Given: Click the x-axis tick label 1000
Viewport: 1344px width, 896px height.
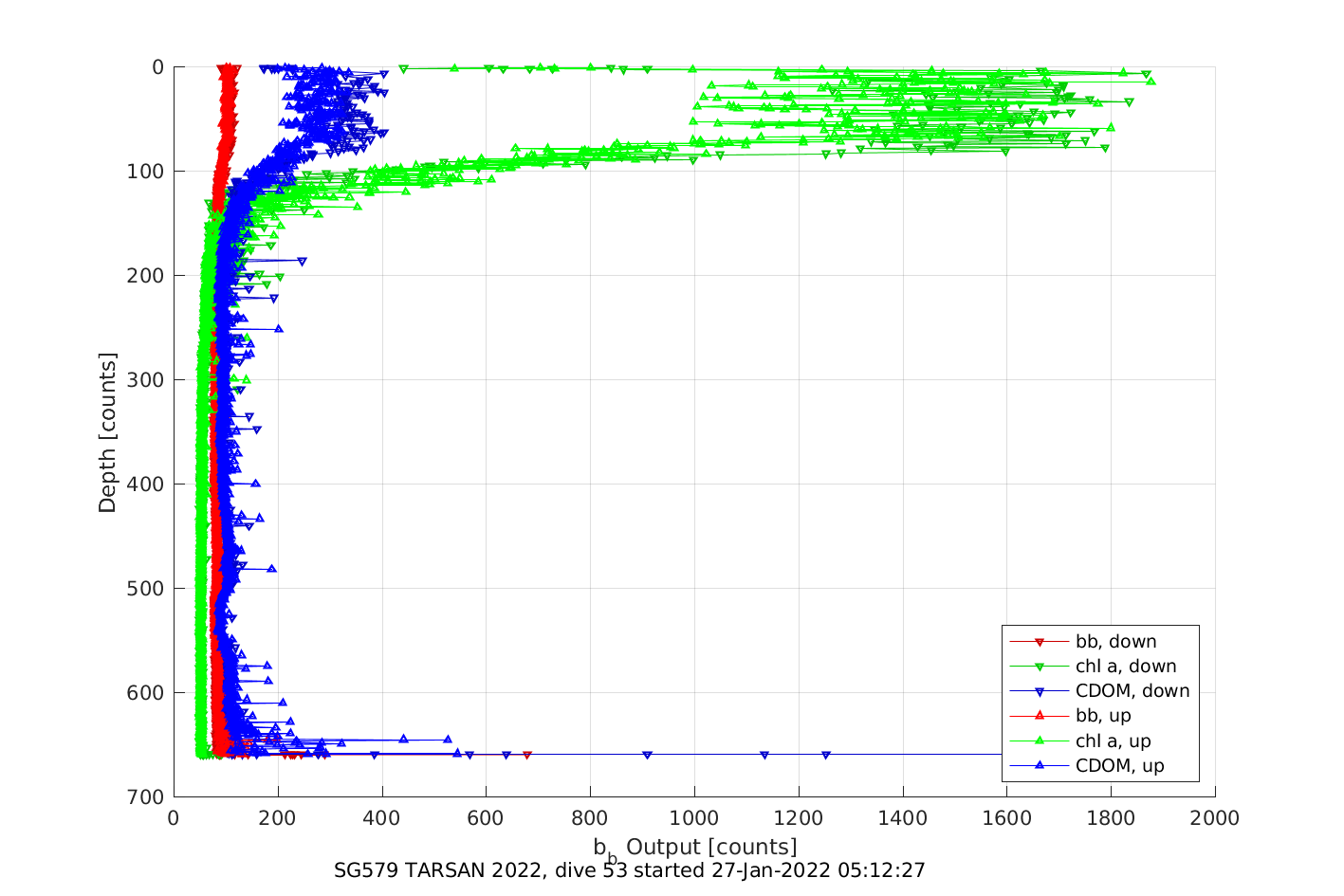Looking at the screenshot, I should [694, 818].
